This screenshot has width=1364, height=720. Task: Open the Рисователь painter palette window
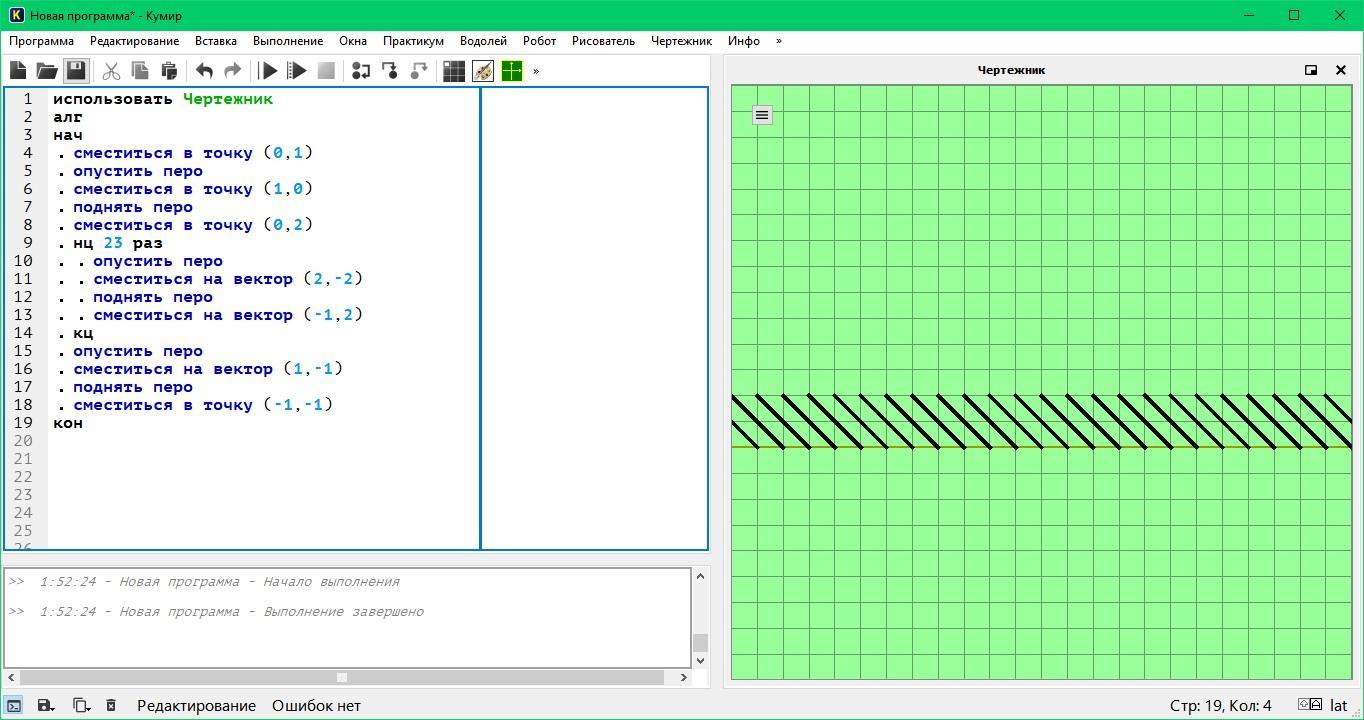[483, 71]
